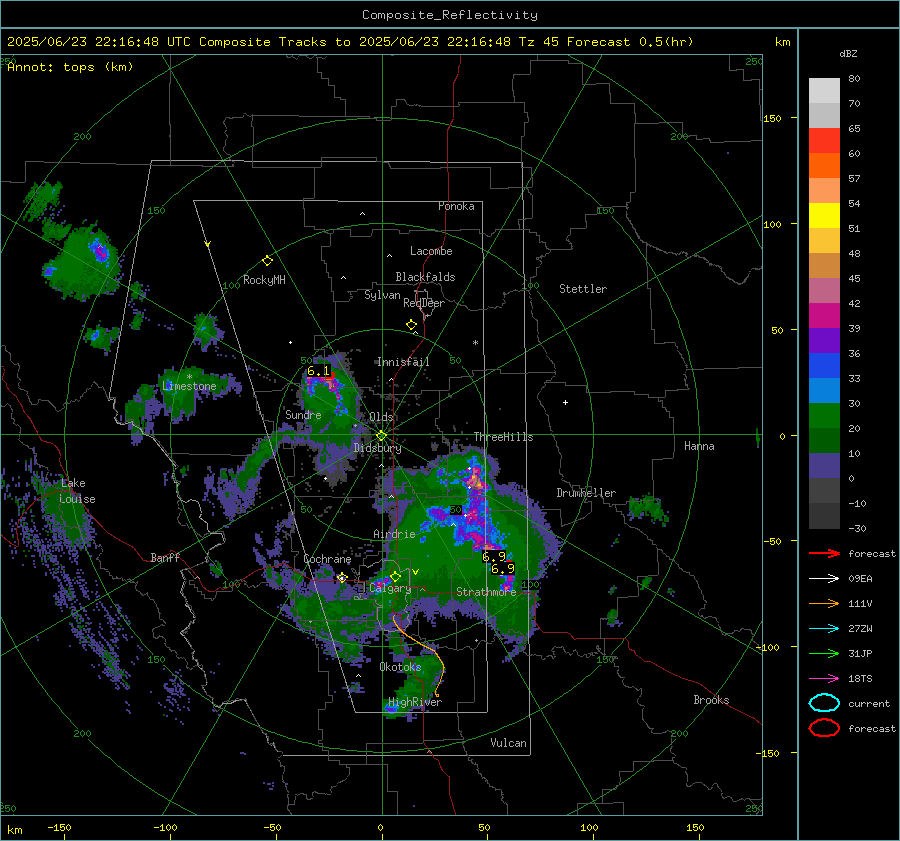Click the RedDeer city label
The width and height of the screenshot is (900, 841).
click(x=424, y=303)
